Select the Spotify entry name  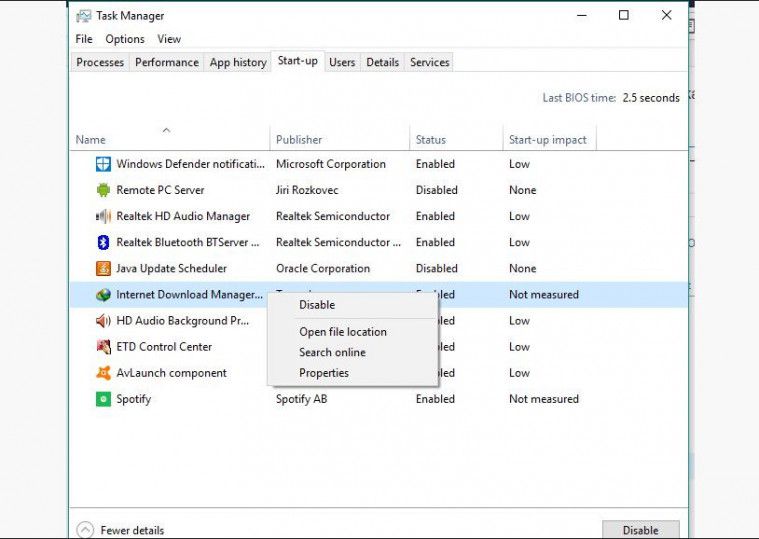134,399
